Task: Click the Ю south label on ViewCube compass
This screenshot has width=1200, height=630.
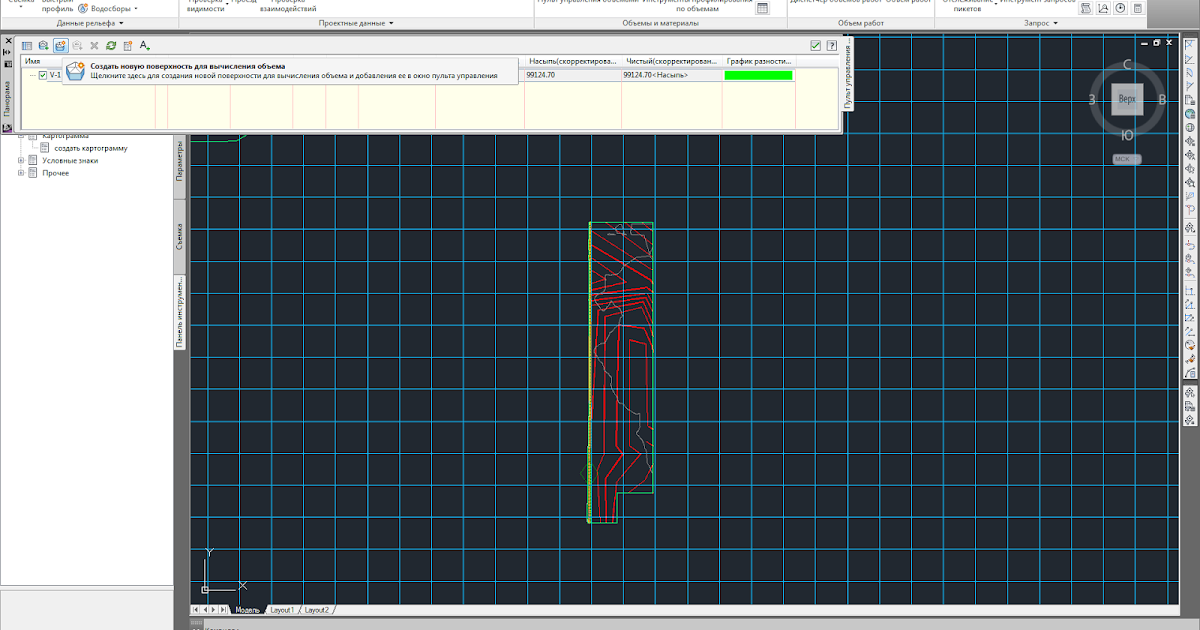Action: [x=1127, y=134]
